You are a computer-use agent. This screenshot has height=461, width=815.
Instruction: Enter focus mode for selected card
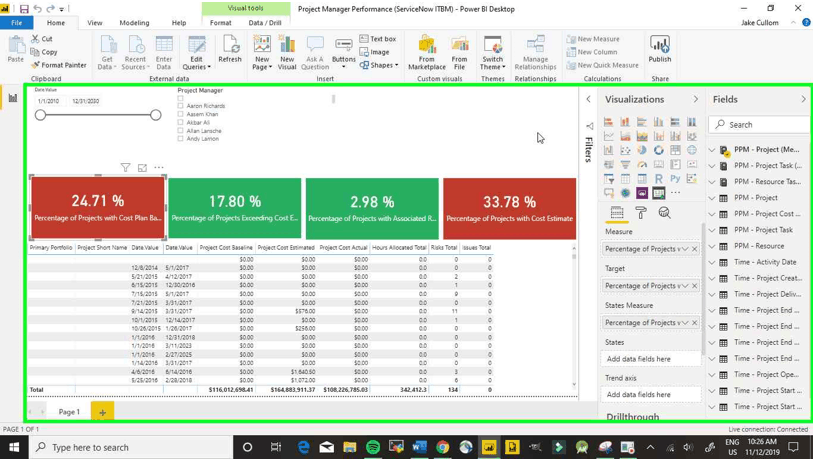tap(142, 167)
